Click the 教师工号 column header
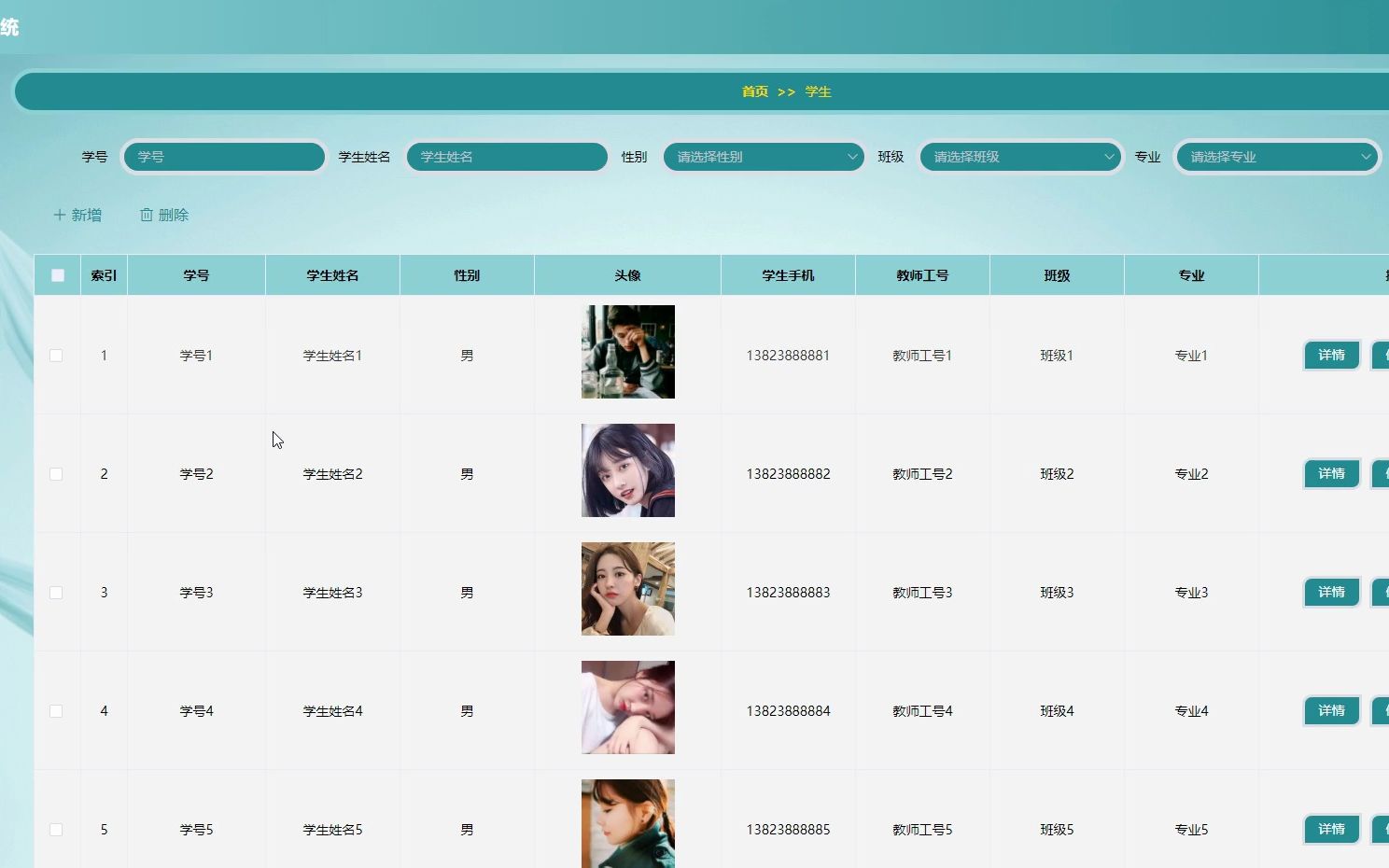The height and width of the screenshot is (868, 1389). click(x=922, y=275)
